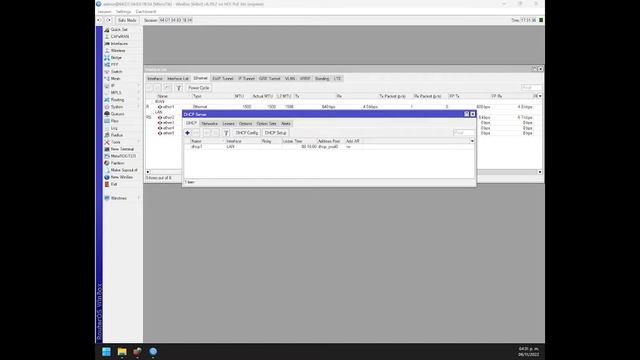This screenshot has width=640, height=360.
Task: Switch to GRE Tunnel tab
Action: point(270,78)
